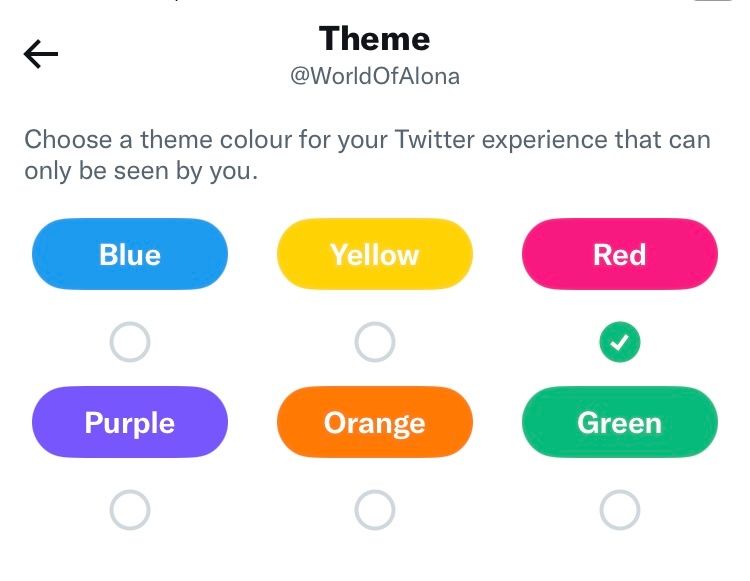
Task: Choose the Orange color pill
Action: (x=375, y=422)
